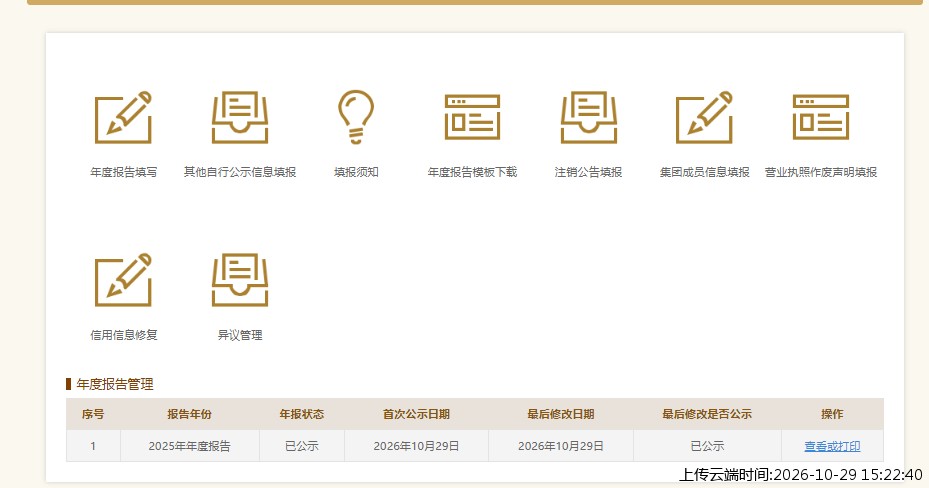Click the 最后修改是否公示 column header
This screenshot has width=929, height=488.
pyautogui.click(x=707, y=414)
